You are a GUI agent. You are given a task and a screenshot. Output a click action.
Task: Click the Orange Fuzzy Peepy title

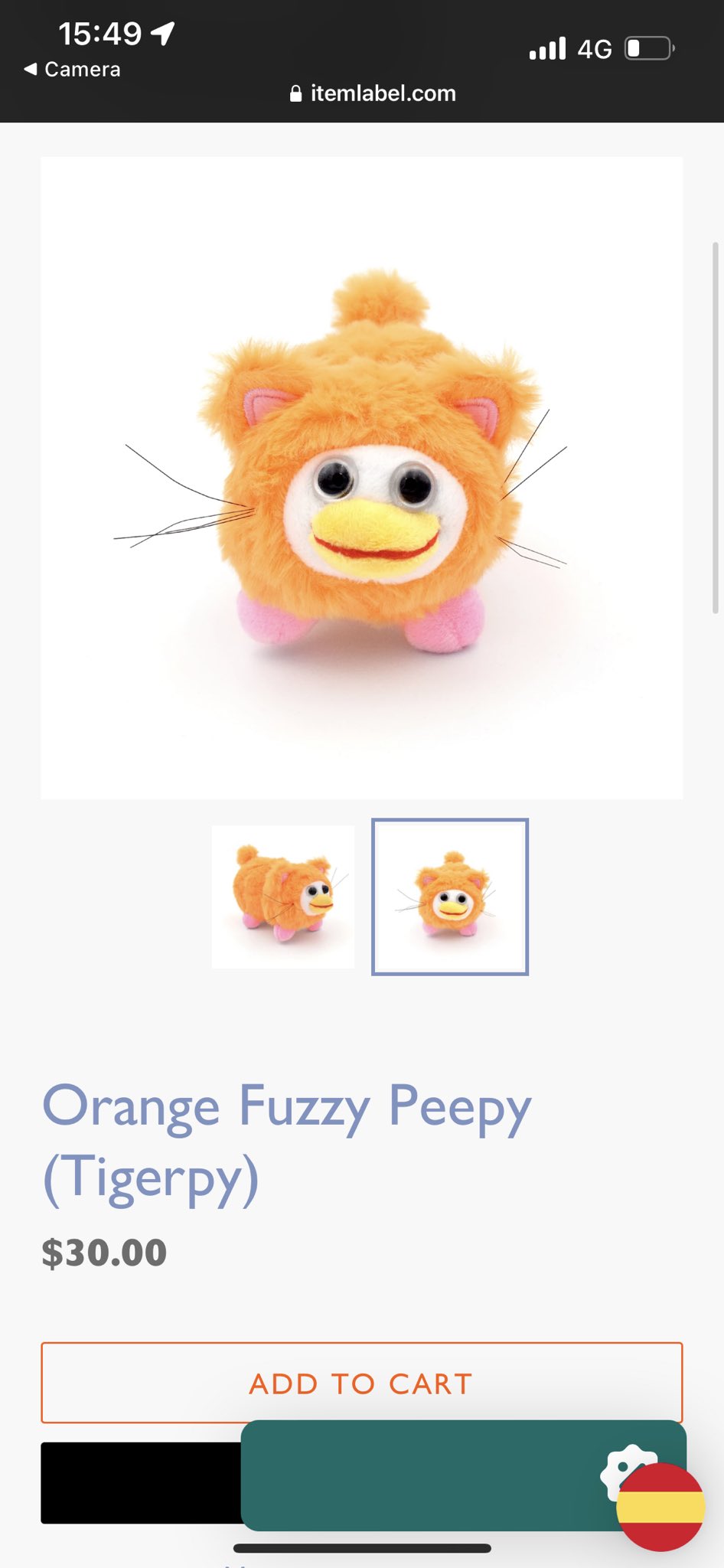click(x=286, y=1142)
